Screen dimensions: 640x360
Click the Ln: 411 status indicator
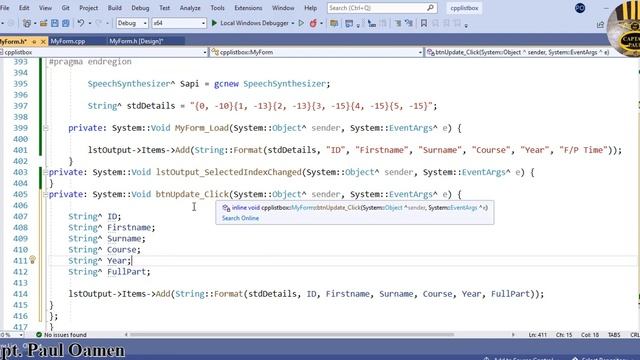(x=538, y=335)
